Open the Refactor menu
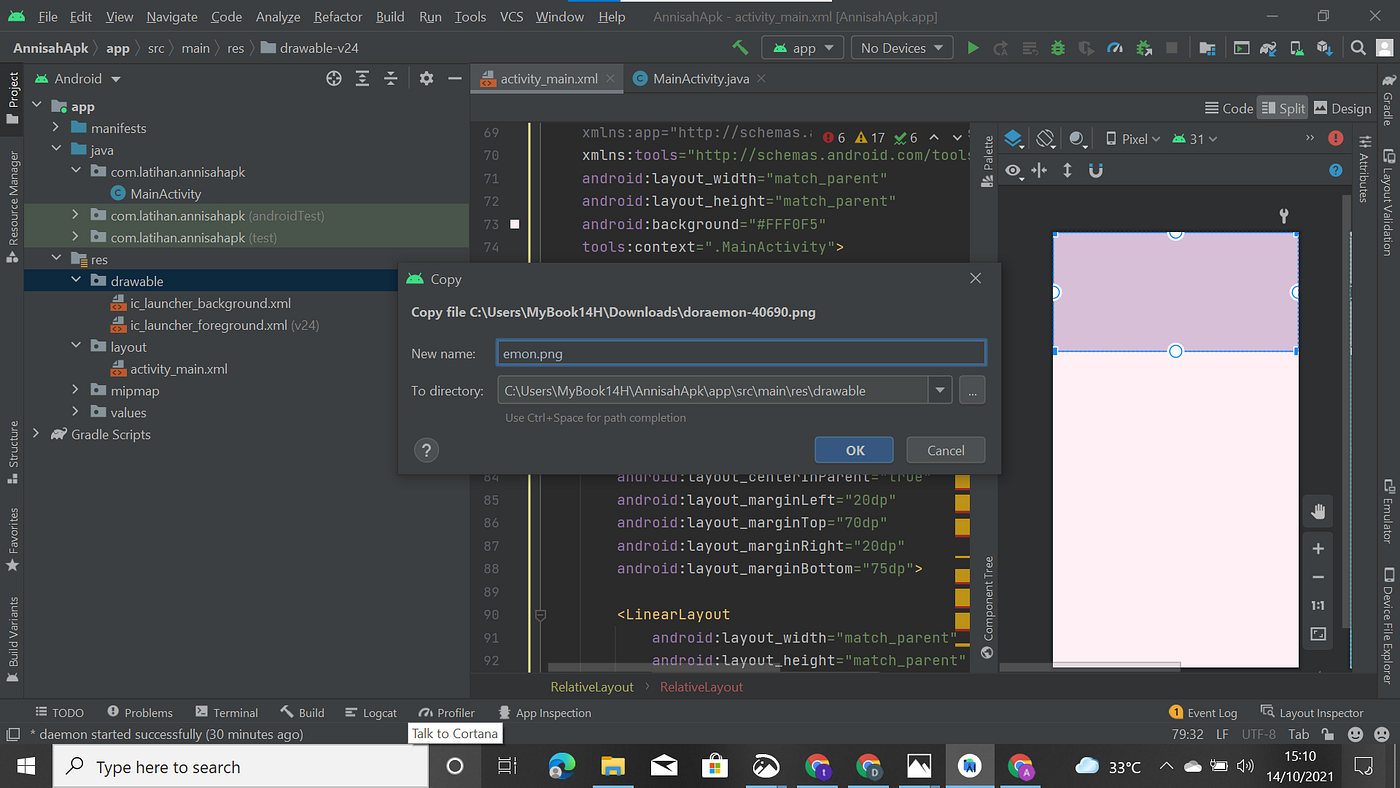This screenshot has height=788, width=1400. [x=337, y=16]
